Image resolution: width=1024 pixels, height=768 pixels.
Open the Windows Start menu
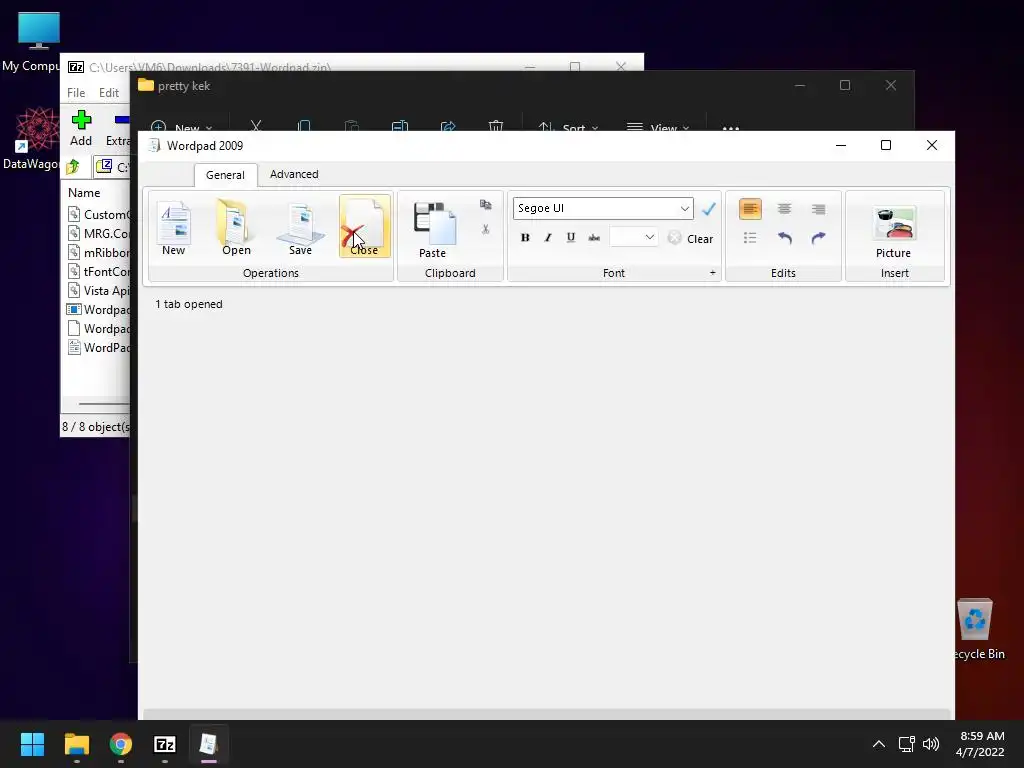[x=32, y=744]
